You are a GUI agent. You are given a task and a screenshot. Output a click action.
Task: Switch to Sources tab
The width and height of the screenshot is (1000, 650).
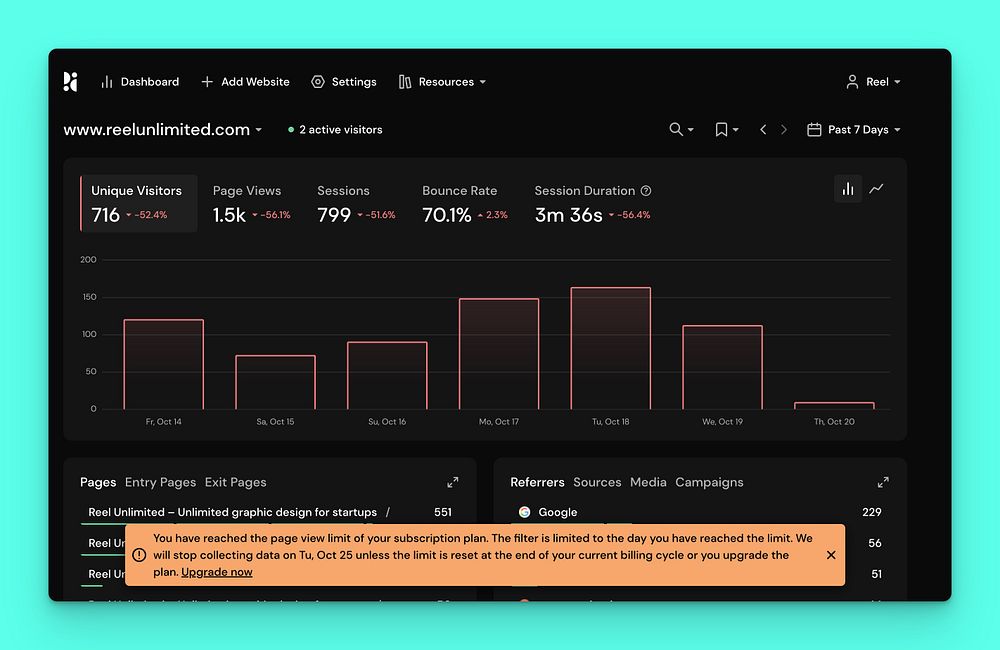pyautogui.click(x=597, y=482)
